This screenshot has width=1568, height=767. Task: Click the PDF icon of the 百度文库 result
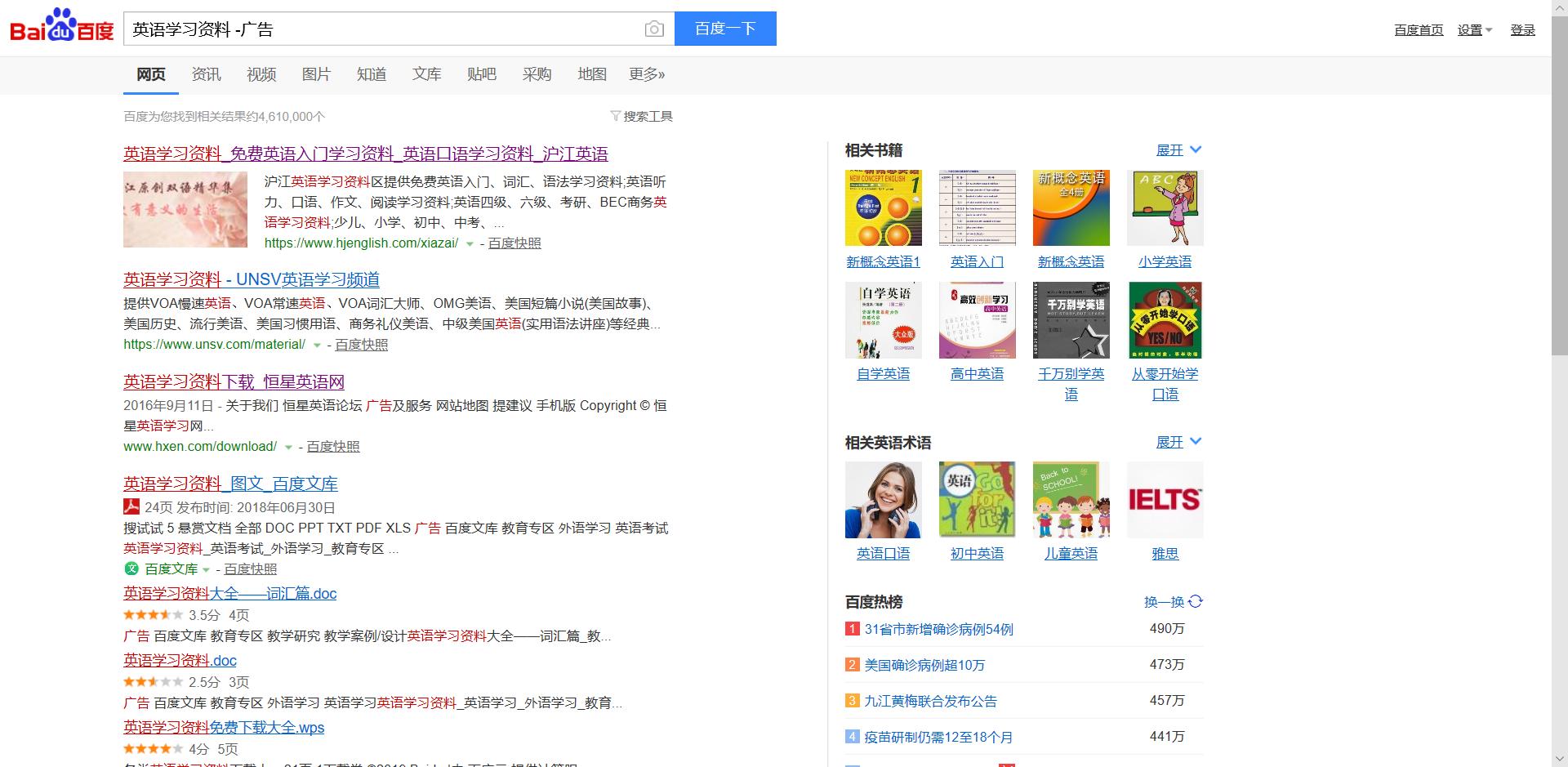[131, 506]
